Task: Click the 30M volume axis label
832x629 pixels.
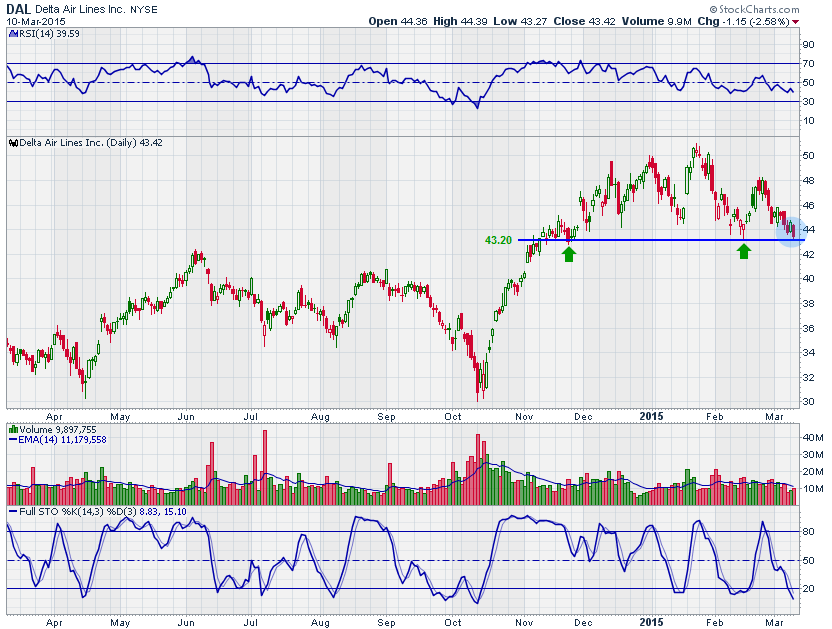Action: pos(813,454)
